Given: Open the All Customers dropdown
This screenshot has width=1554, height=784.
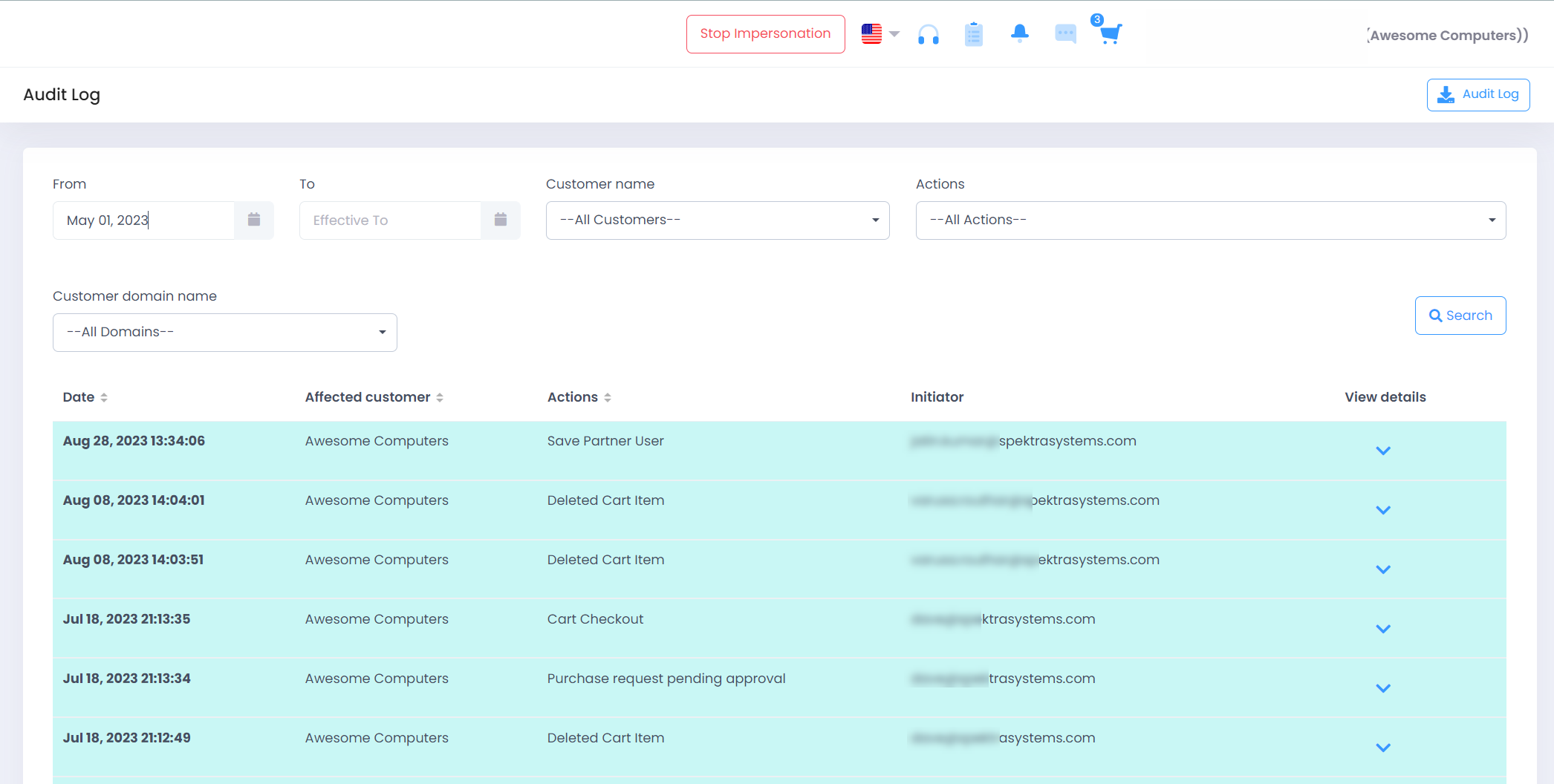Looking at the screenshot, I should [x=718, y=220].
